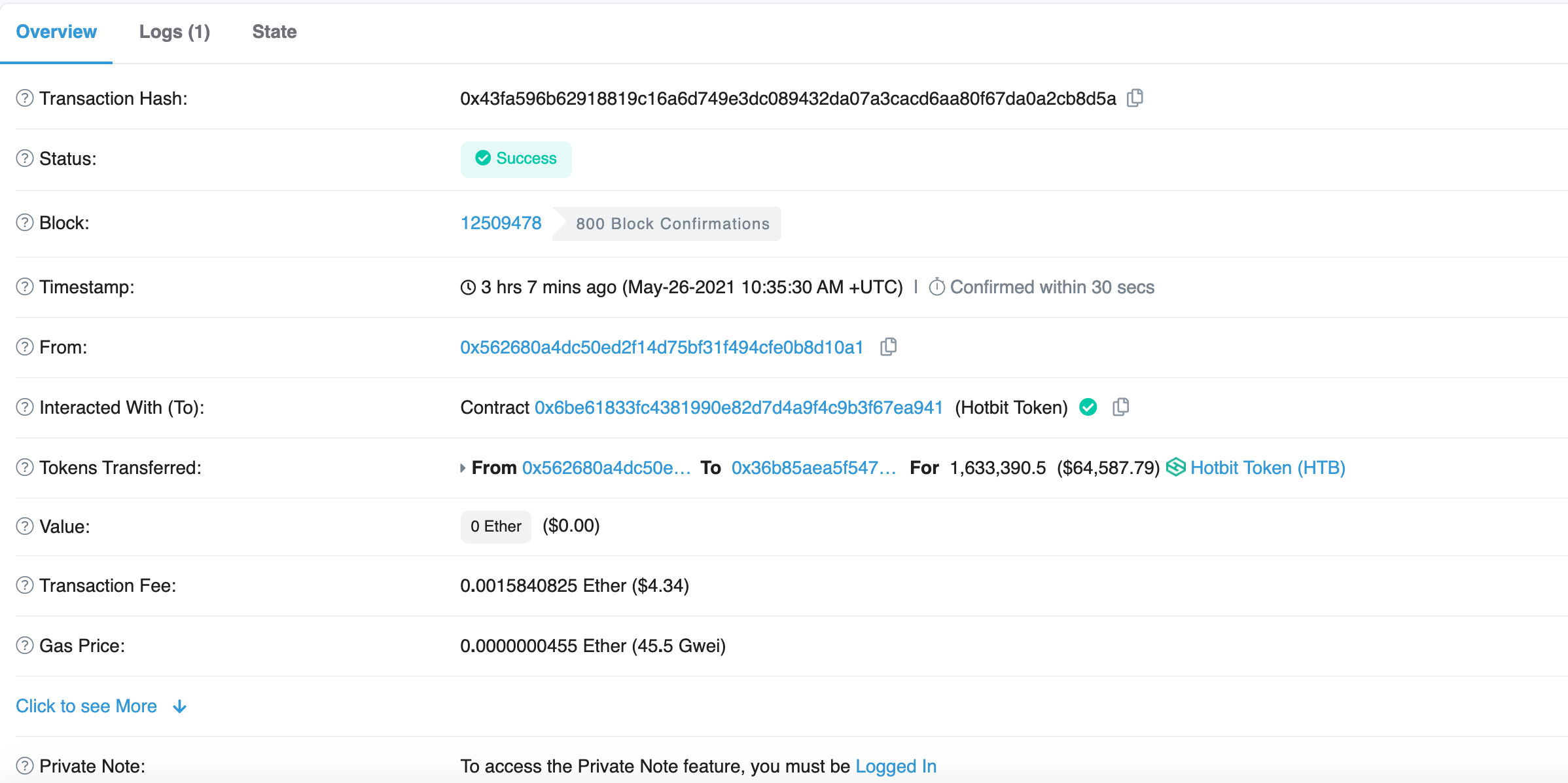Copy the From address
This screenshot has height=783, width=1568.
coord(888,347)
